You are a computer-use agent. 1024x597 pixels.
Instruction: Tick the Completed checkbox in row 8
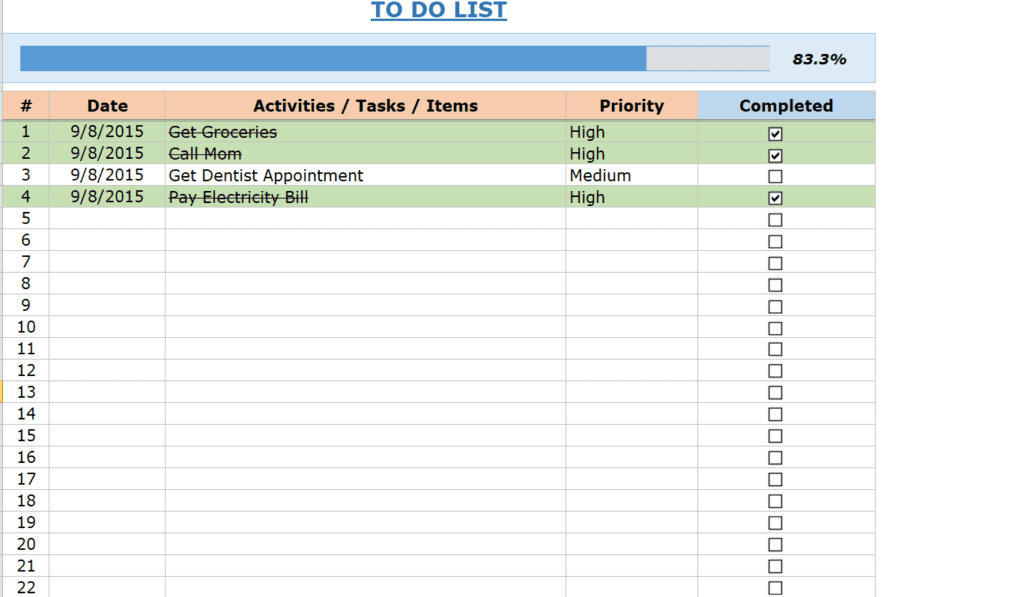coord(775,285)
